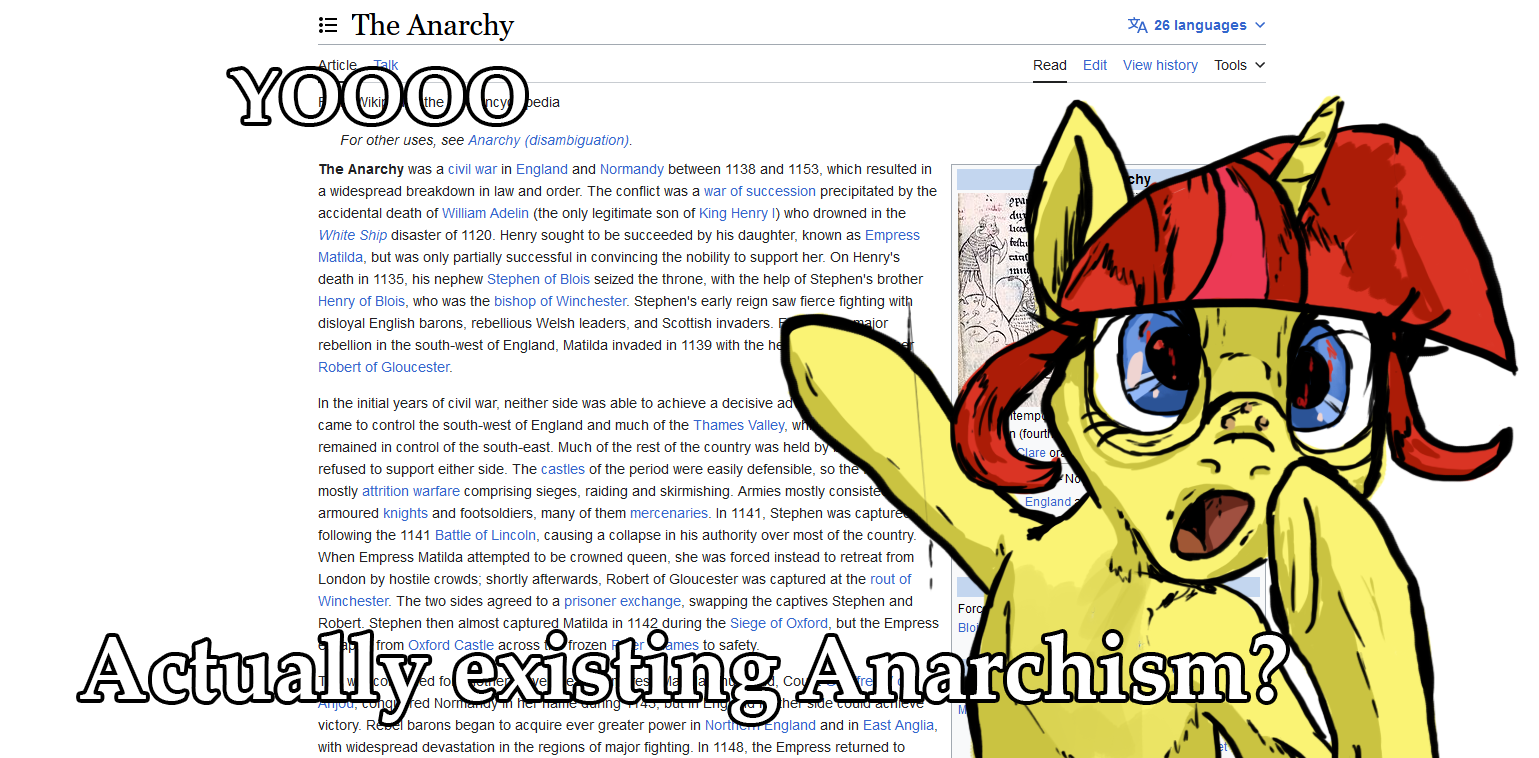This screenshot has height=758, width=1539.
Task: Open the Anarchy (disambiguation) link
Action: coord(549,140)
